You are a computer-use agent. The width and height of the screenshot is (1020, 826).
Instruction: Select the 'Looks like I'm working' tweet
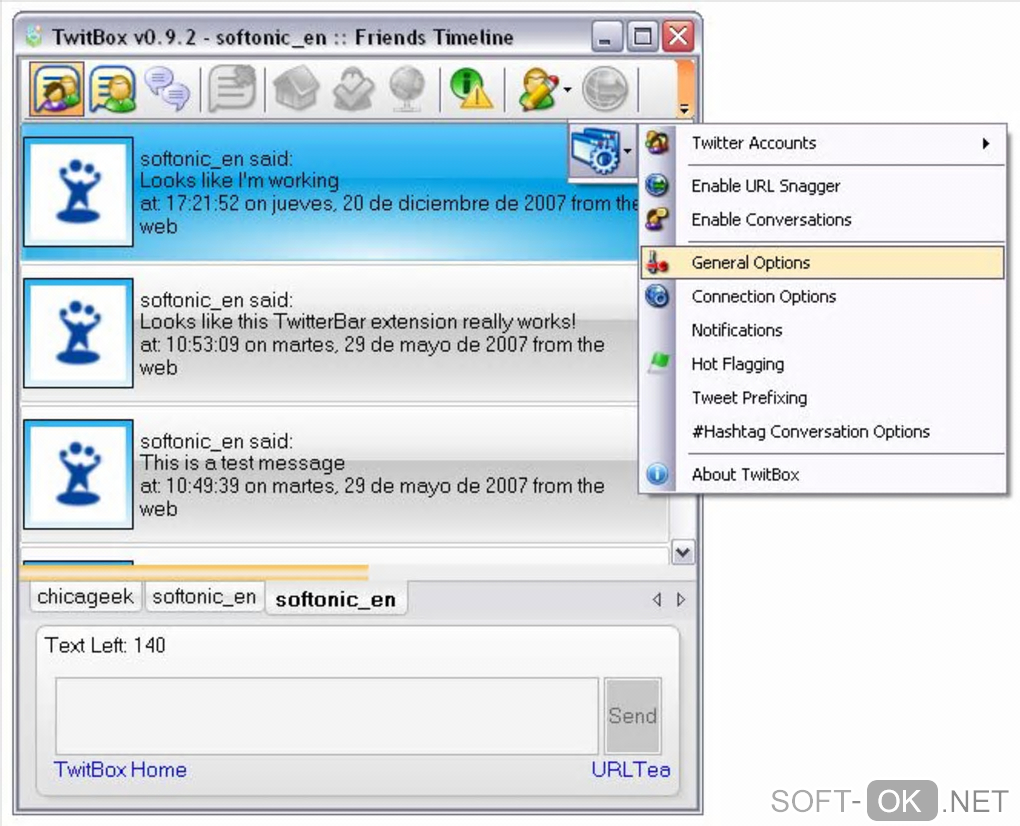click(329, 192)
